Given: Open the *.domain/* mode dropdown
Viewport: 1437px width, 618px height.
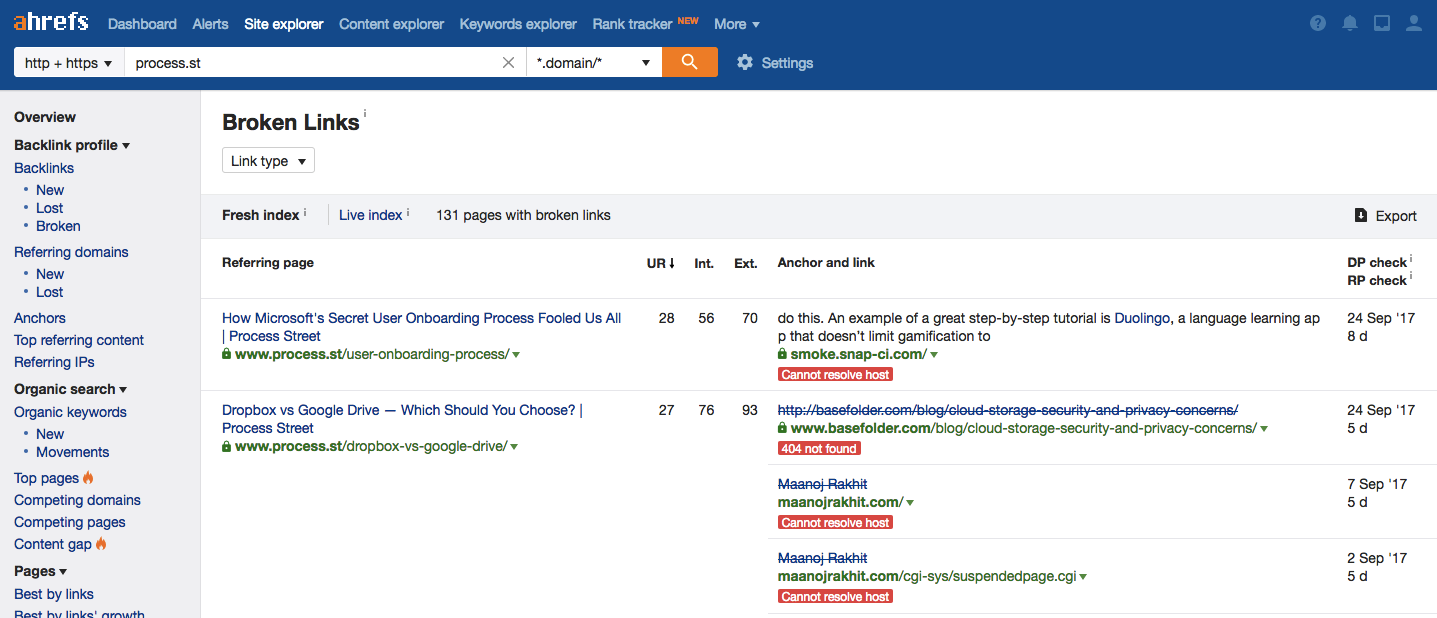Looking at the screenshot, I should point(594,62).
